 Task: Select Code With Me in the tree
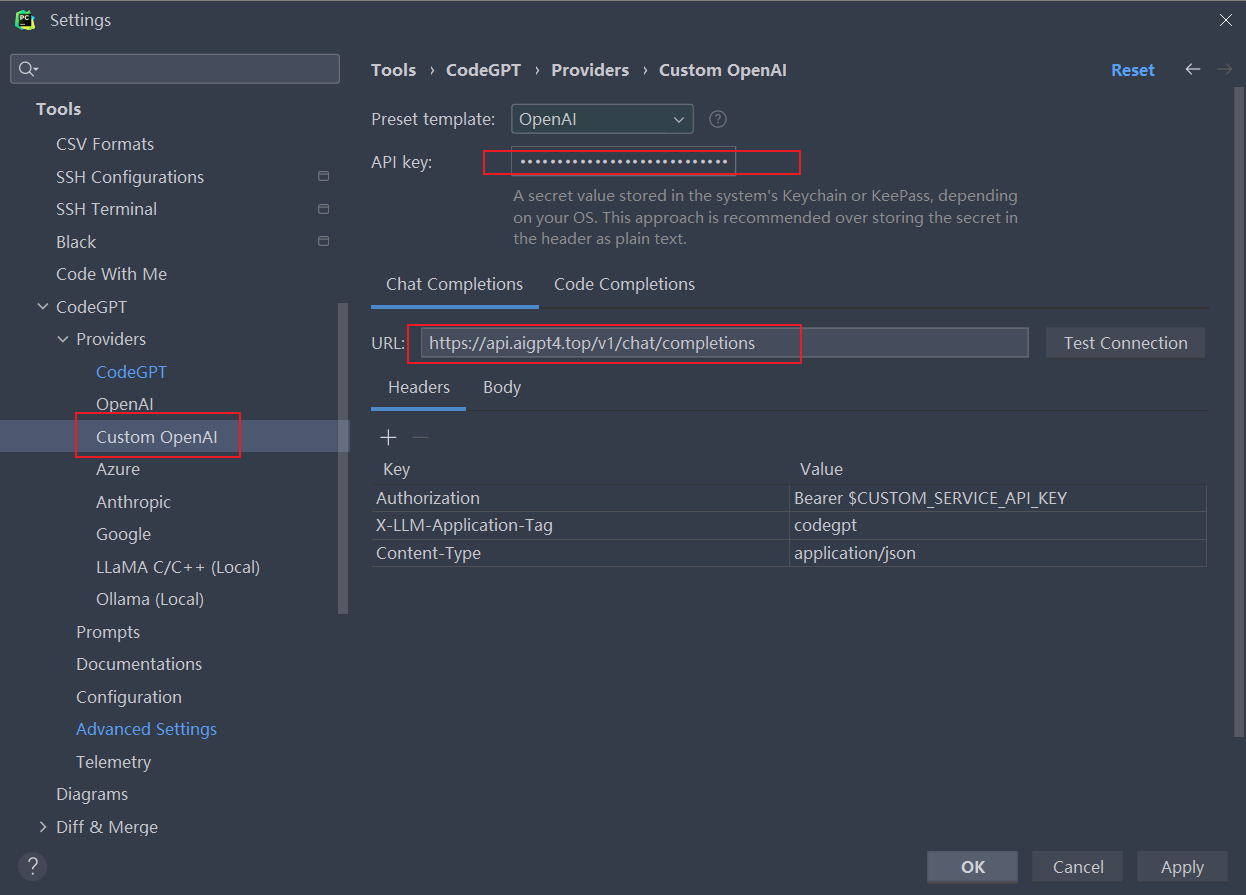111,274
